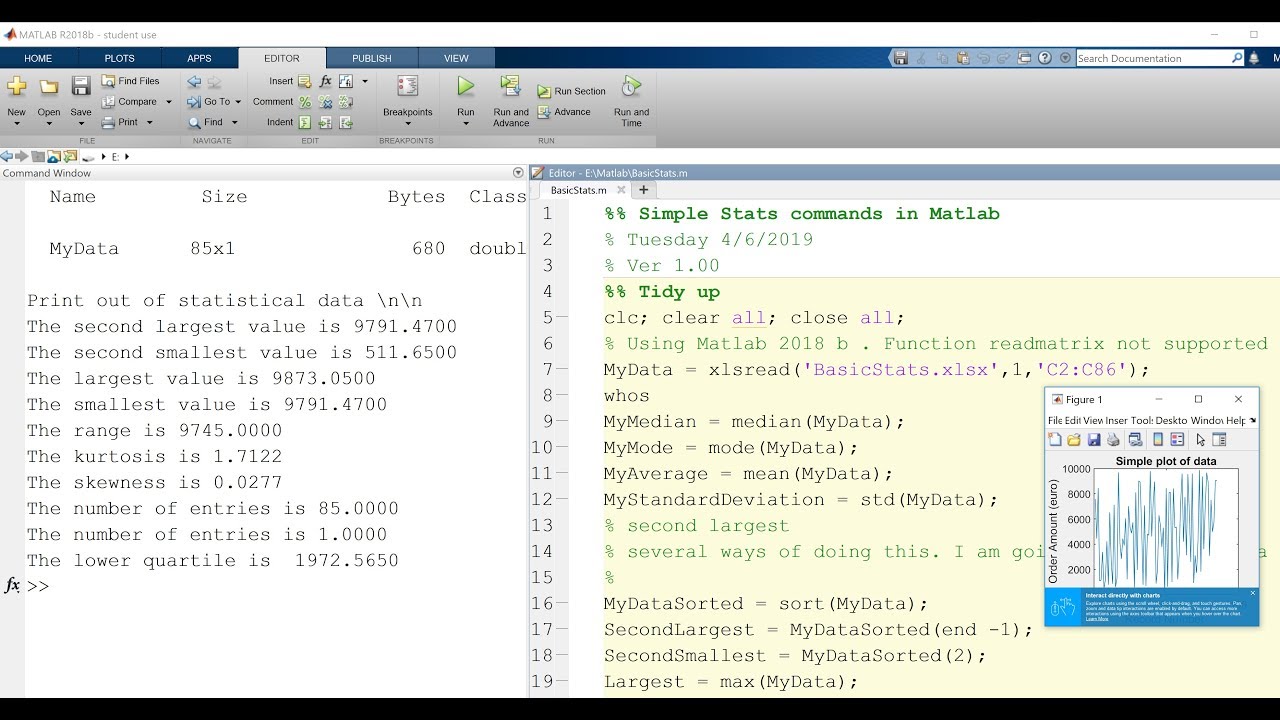Click the Save floppy disk icon in the ribbon

tap(81, 87)
